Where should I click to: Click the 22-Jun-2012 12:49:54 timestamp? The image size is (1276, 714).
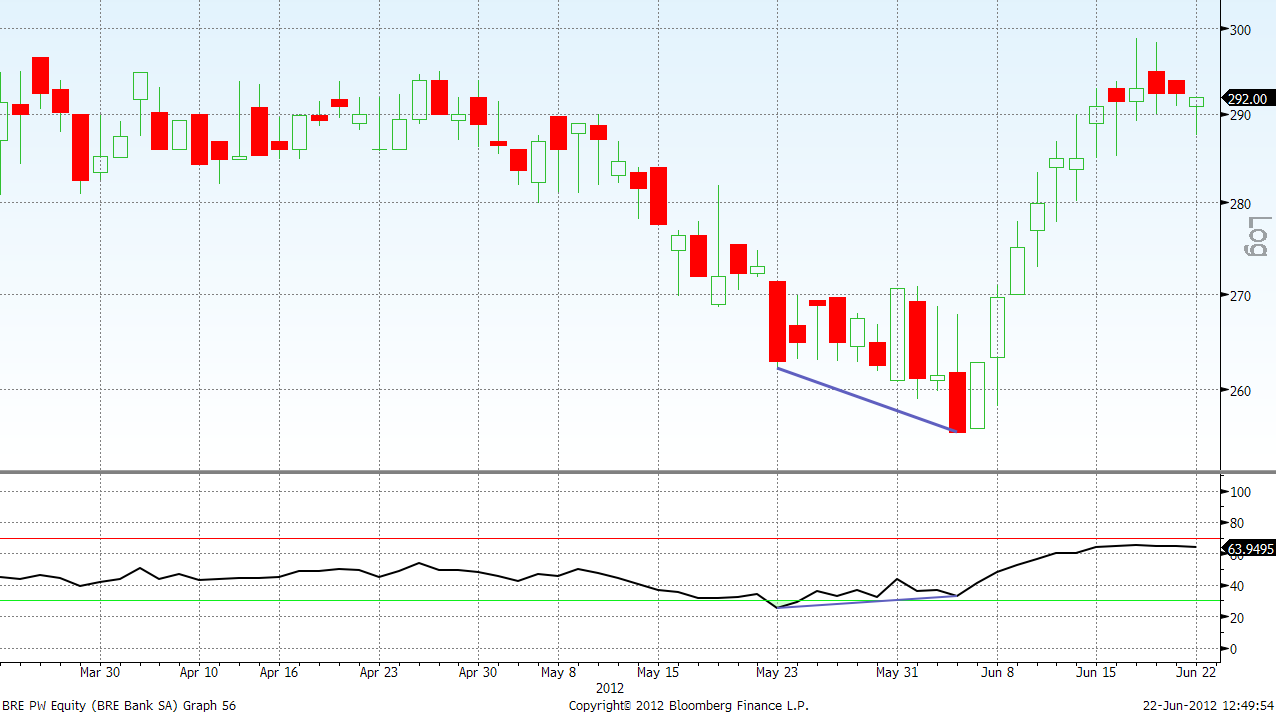1208,705
